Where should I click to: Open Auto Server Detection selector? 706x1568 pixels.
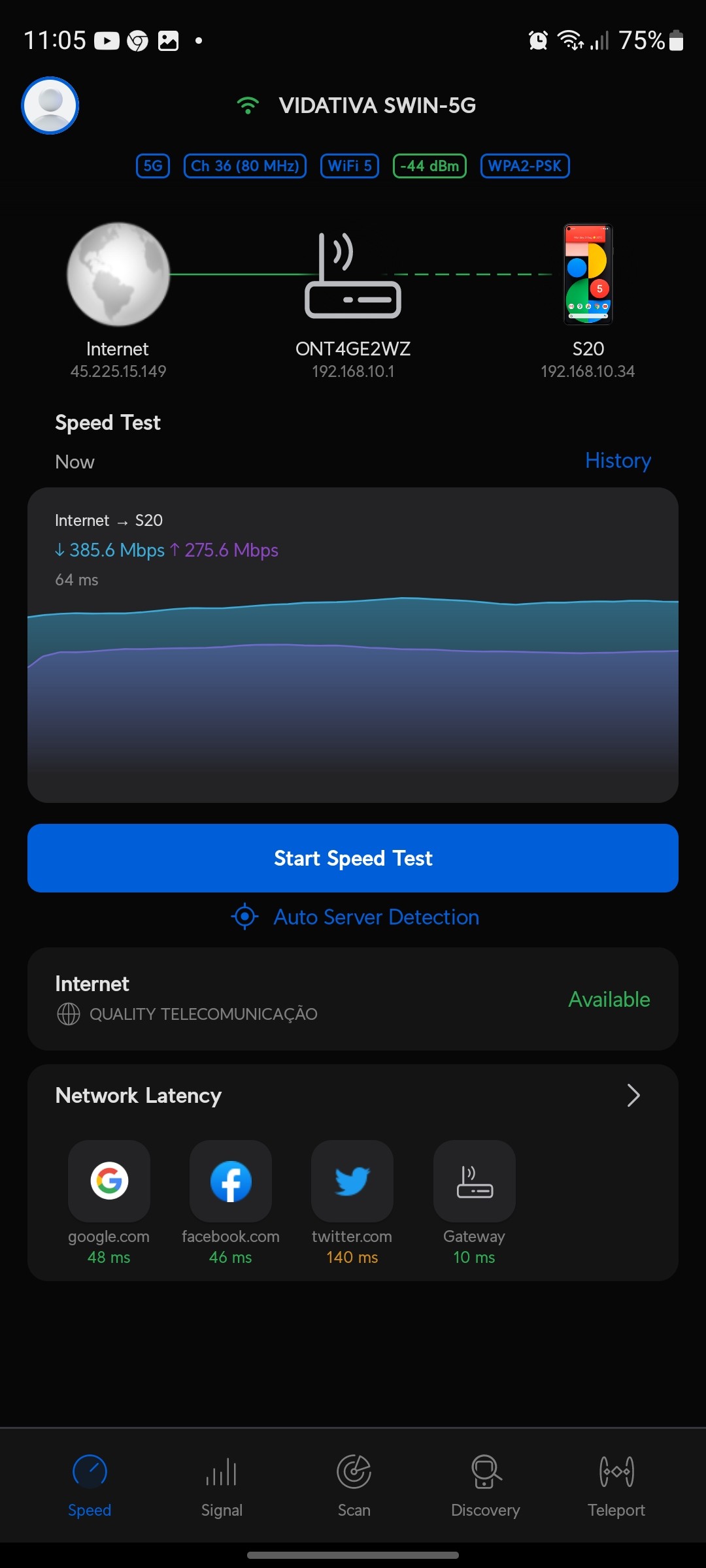pyautogui.click(x=356, y=917)
